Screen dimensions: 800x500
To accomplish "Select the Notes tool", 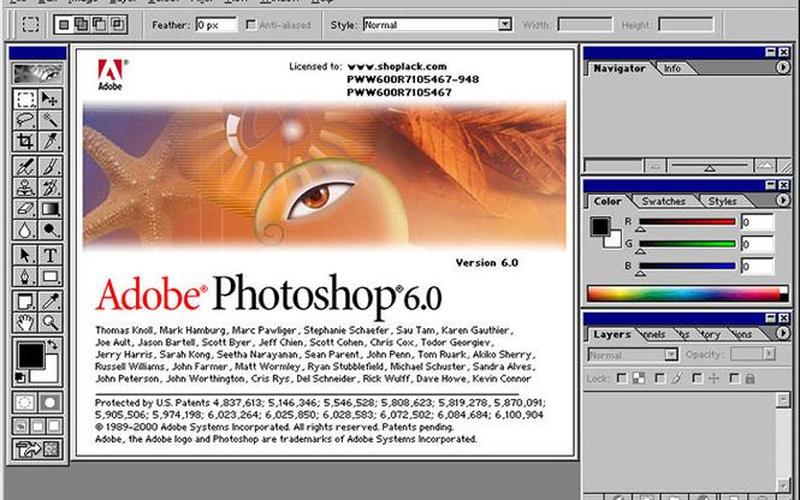I will tap(24, 302).
